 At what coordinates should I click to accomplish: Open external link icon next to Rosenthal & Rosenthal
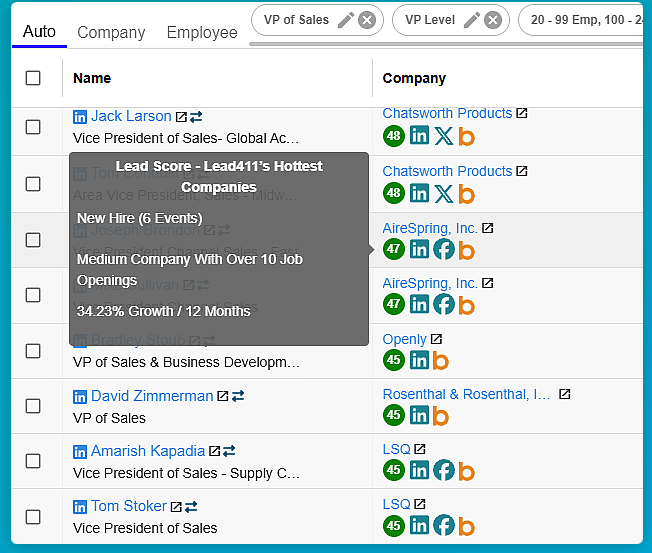click(565, 394)
